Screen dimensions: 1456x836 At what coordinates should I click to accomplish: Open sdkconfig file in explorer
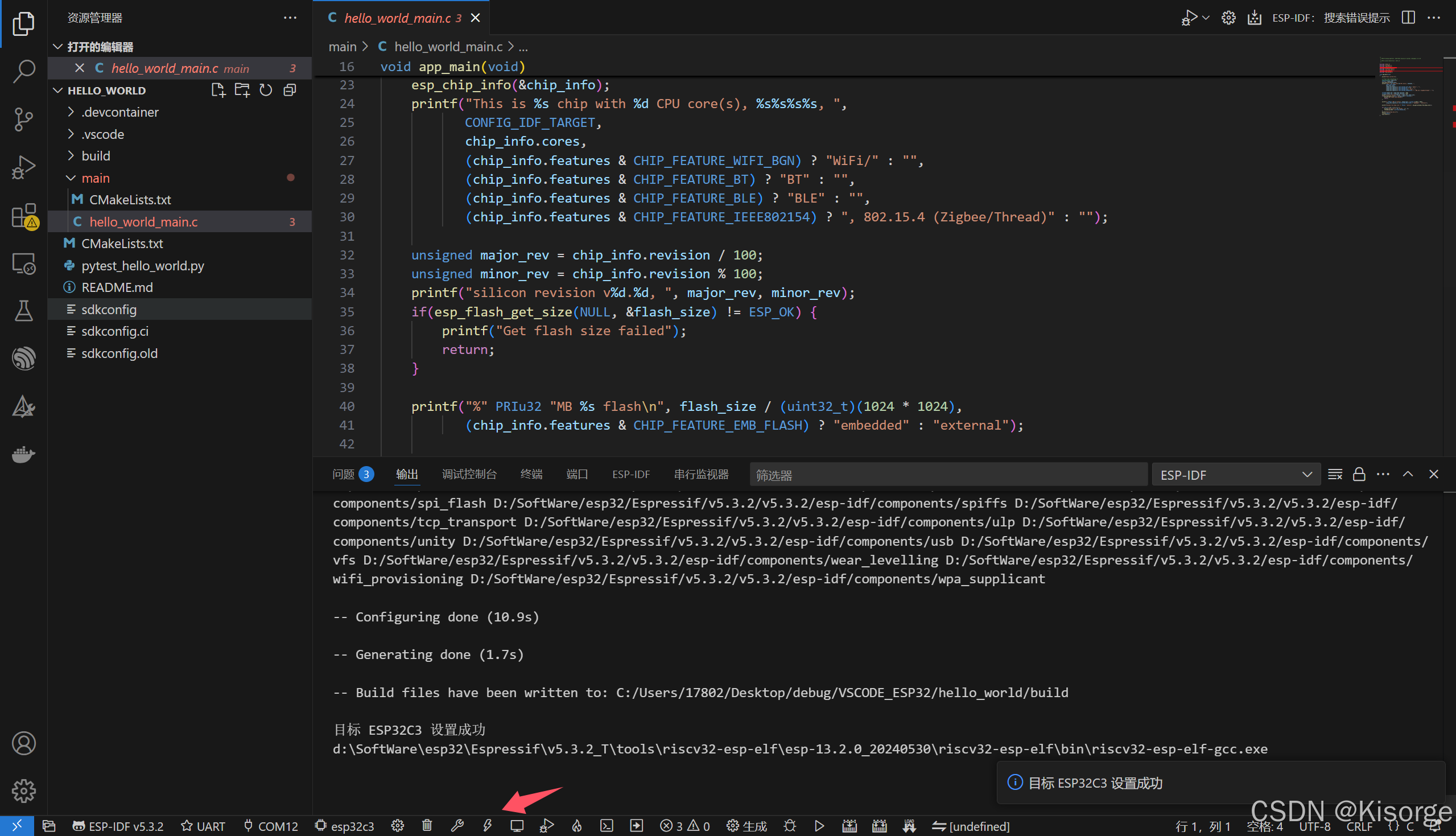point(179,310)
